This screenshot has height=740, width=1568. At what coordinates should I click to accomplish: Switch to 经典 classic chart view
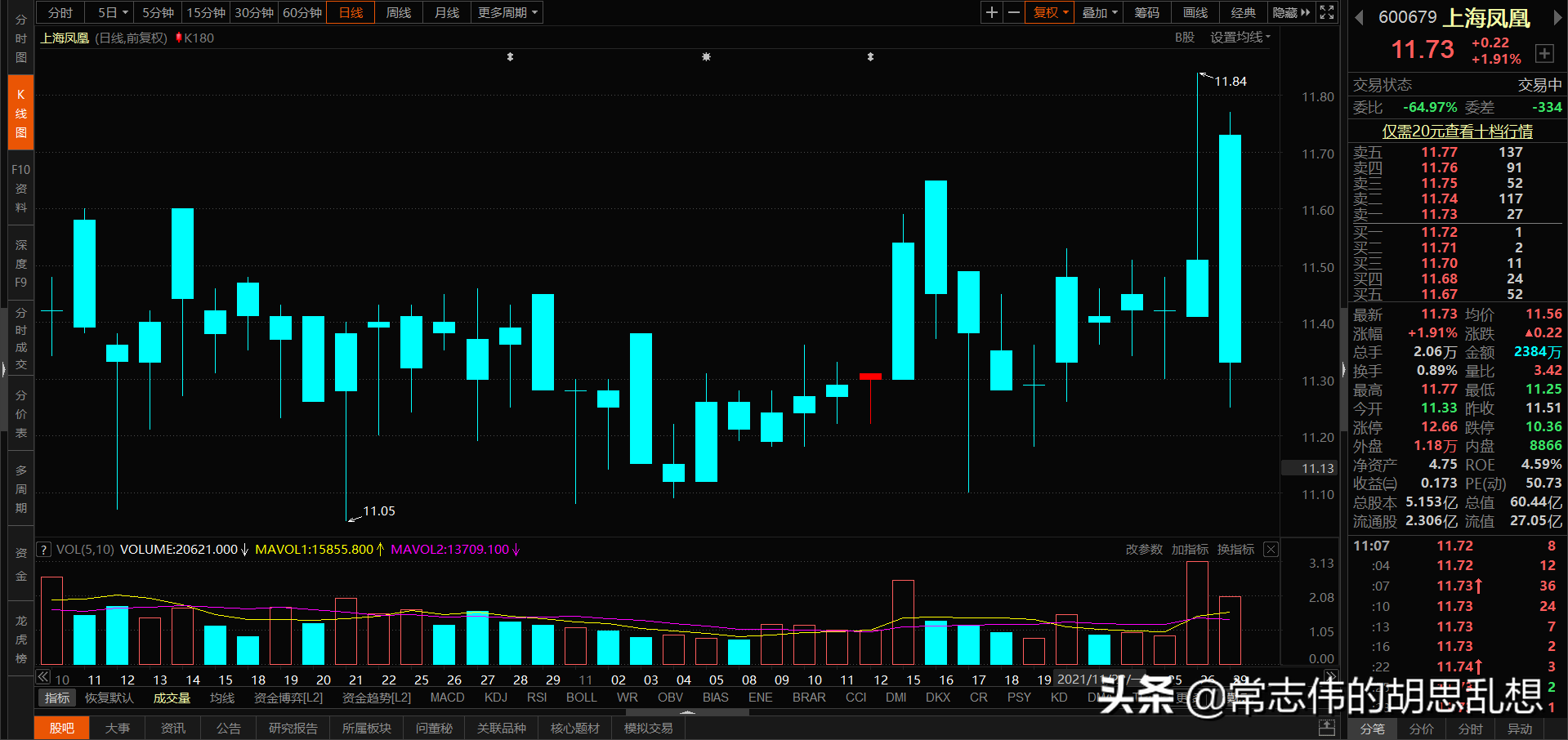click(1243, 12)
